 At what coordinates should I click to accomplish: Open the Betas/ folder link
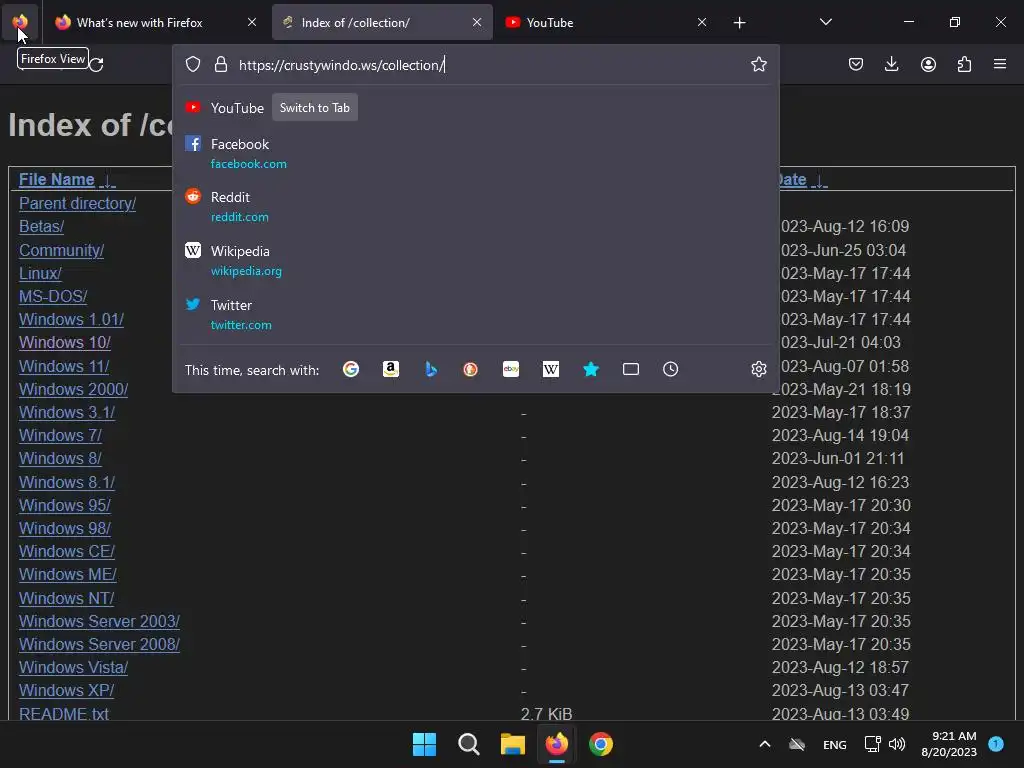tap(41, 227)
